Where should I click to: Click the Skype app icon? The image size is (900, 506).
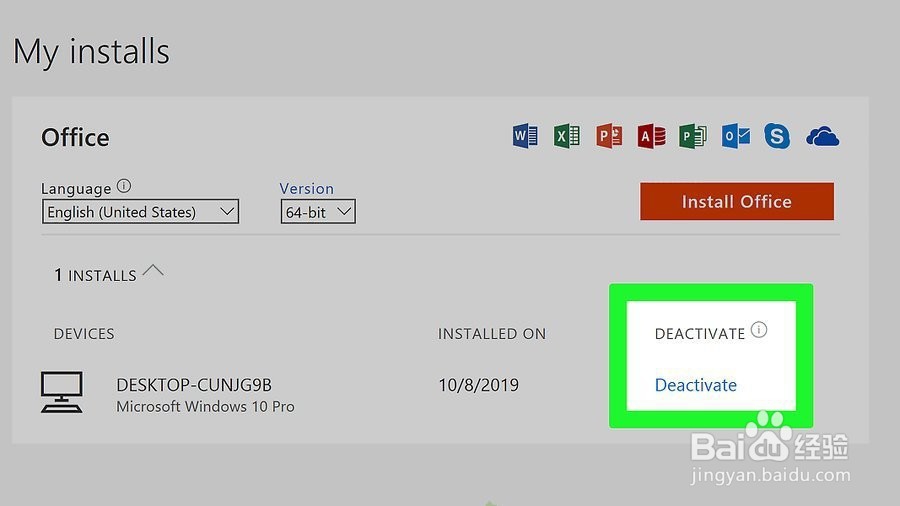(x=777, y=137)
